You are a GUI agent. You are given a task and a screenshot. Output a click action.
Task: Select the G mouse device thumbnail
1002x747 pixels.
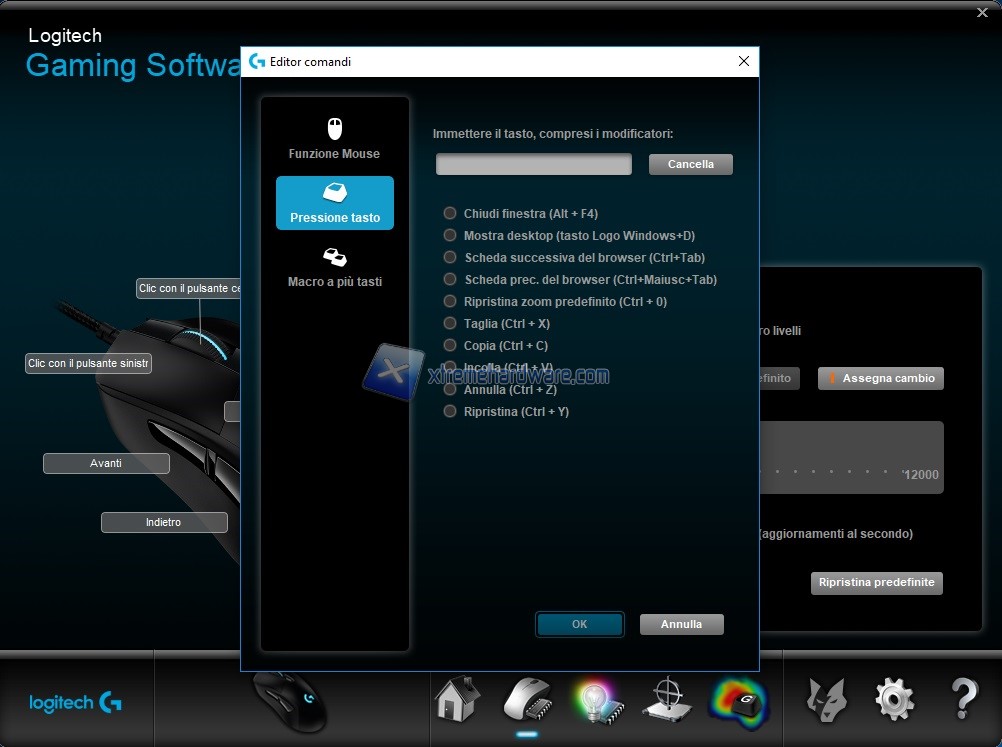coord(289,701)
